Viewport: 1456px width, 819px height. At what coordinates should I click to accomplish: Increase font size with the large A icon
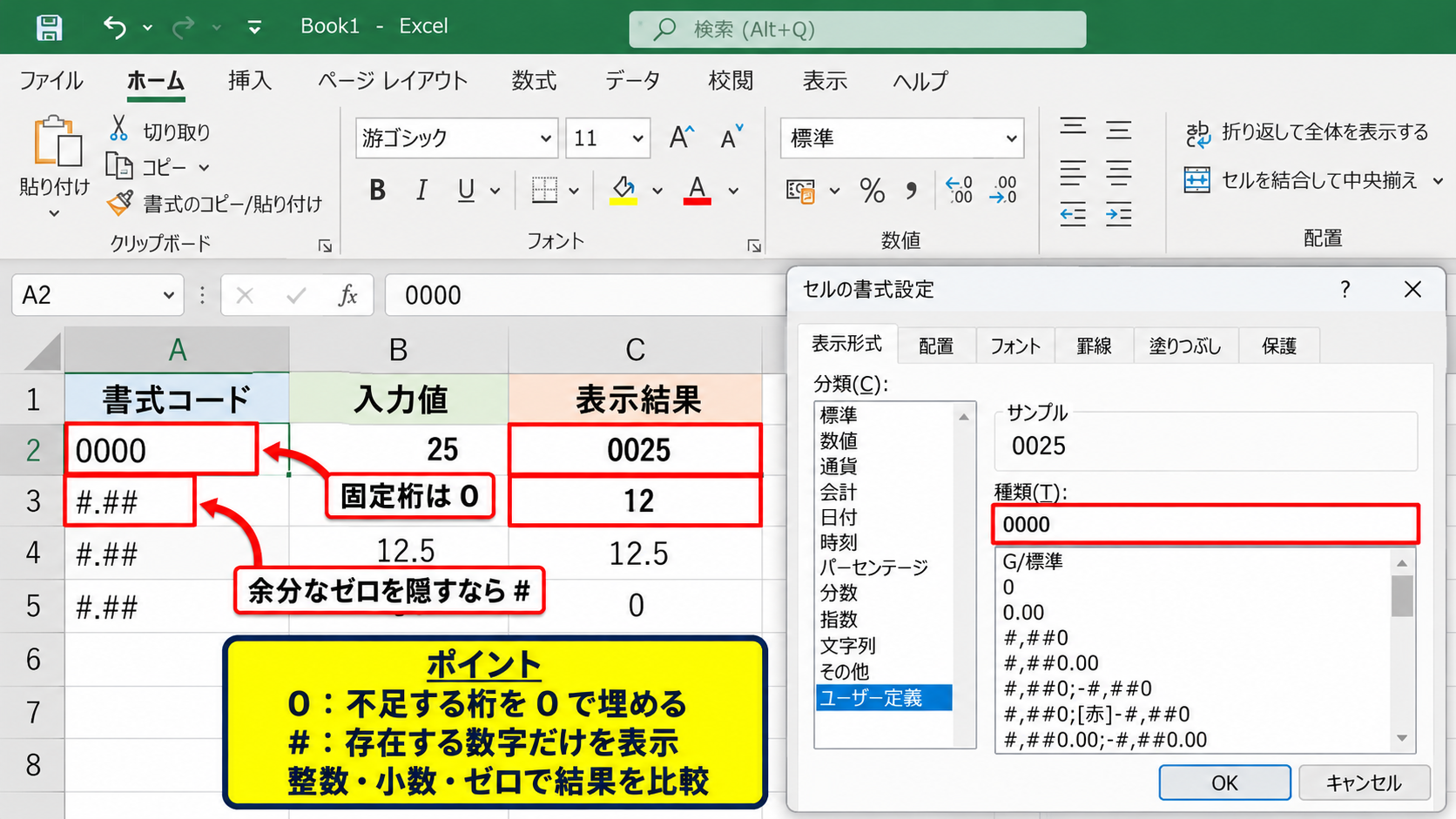click(x=681, y=138)
